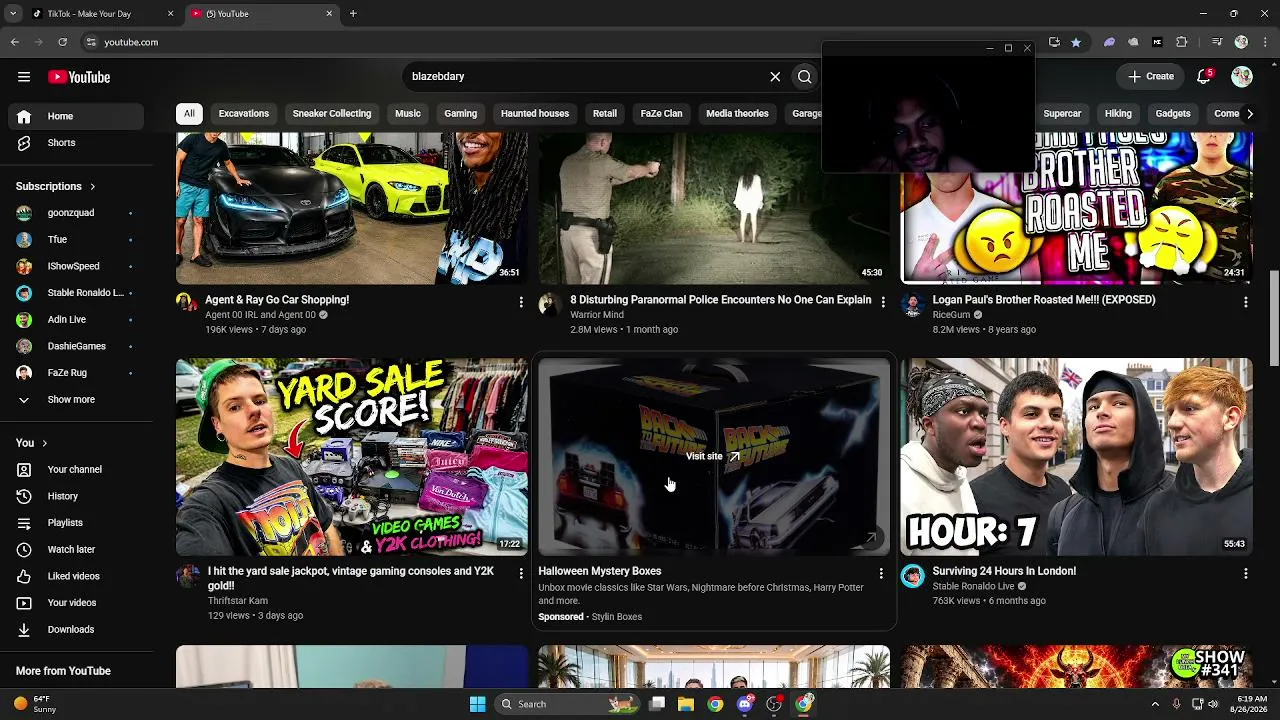
Task: Go back in browser history
Action: click(15, 42)
